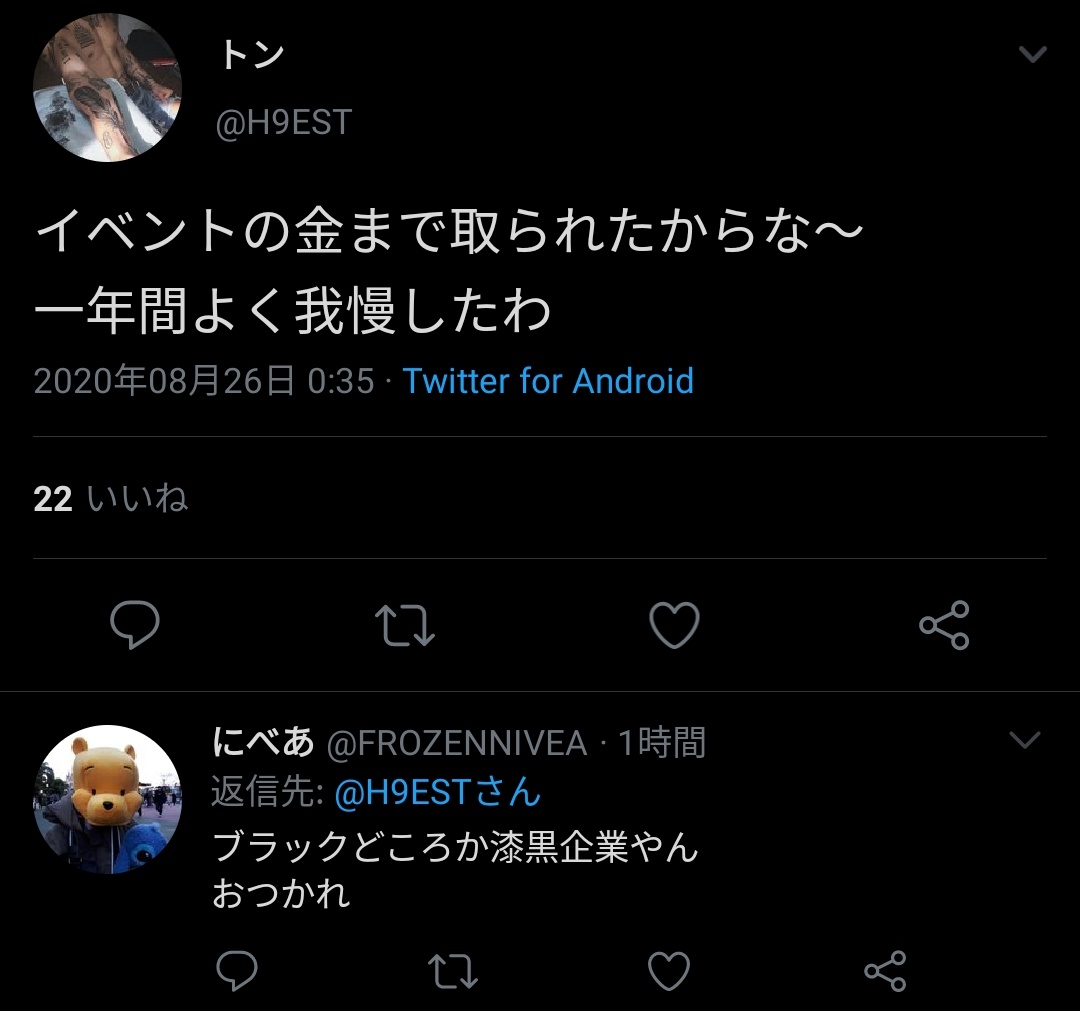The height and width of the screenshot is (1011, 1080).
Task: Tap the tweet timestamp 2020年08月26日 0:35
Action: point(204,381)
